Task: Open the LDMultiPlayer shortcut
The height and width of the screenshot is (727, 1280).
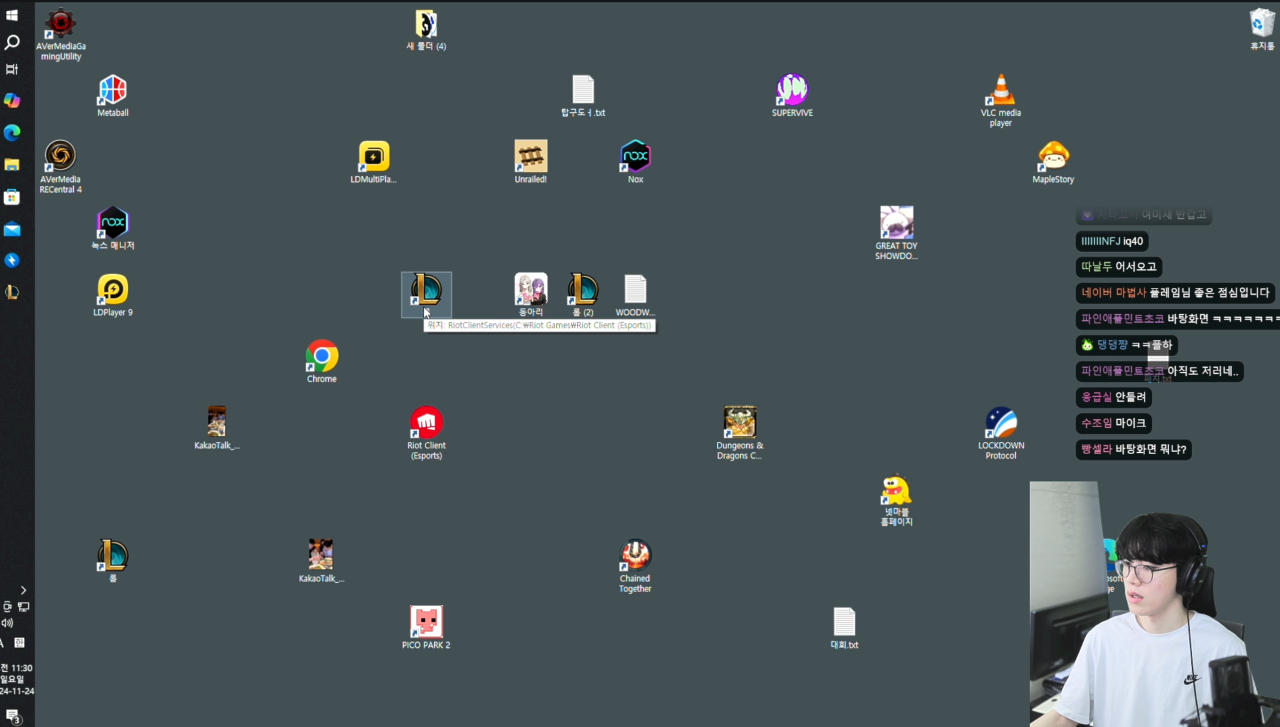Action: pyautogui.click(x=373, y=163)
